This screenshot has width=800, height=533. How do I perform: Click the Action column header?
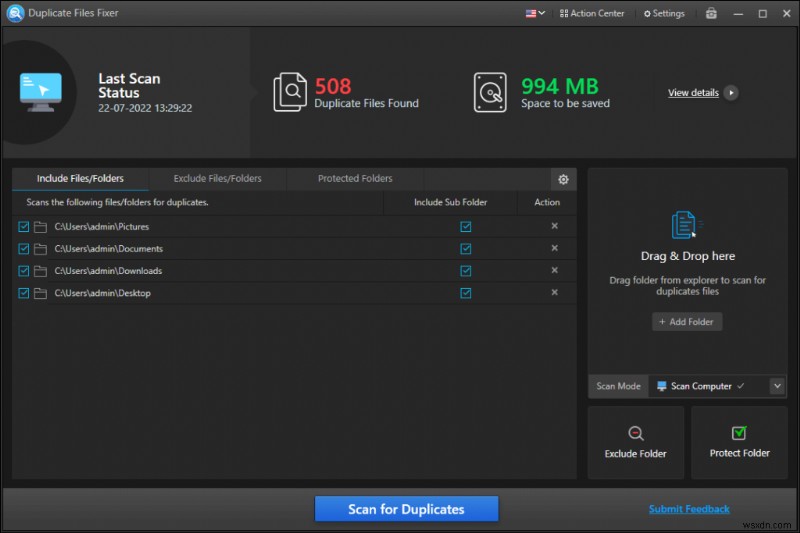tap(547, 202)
